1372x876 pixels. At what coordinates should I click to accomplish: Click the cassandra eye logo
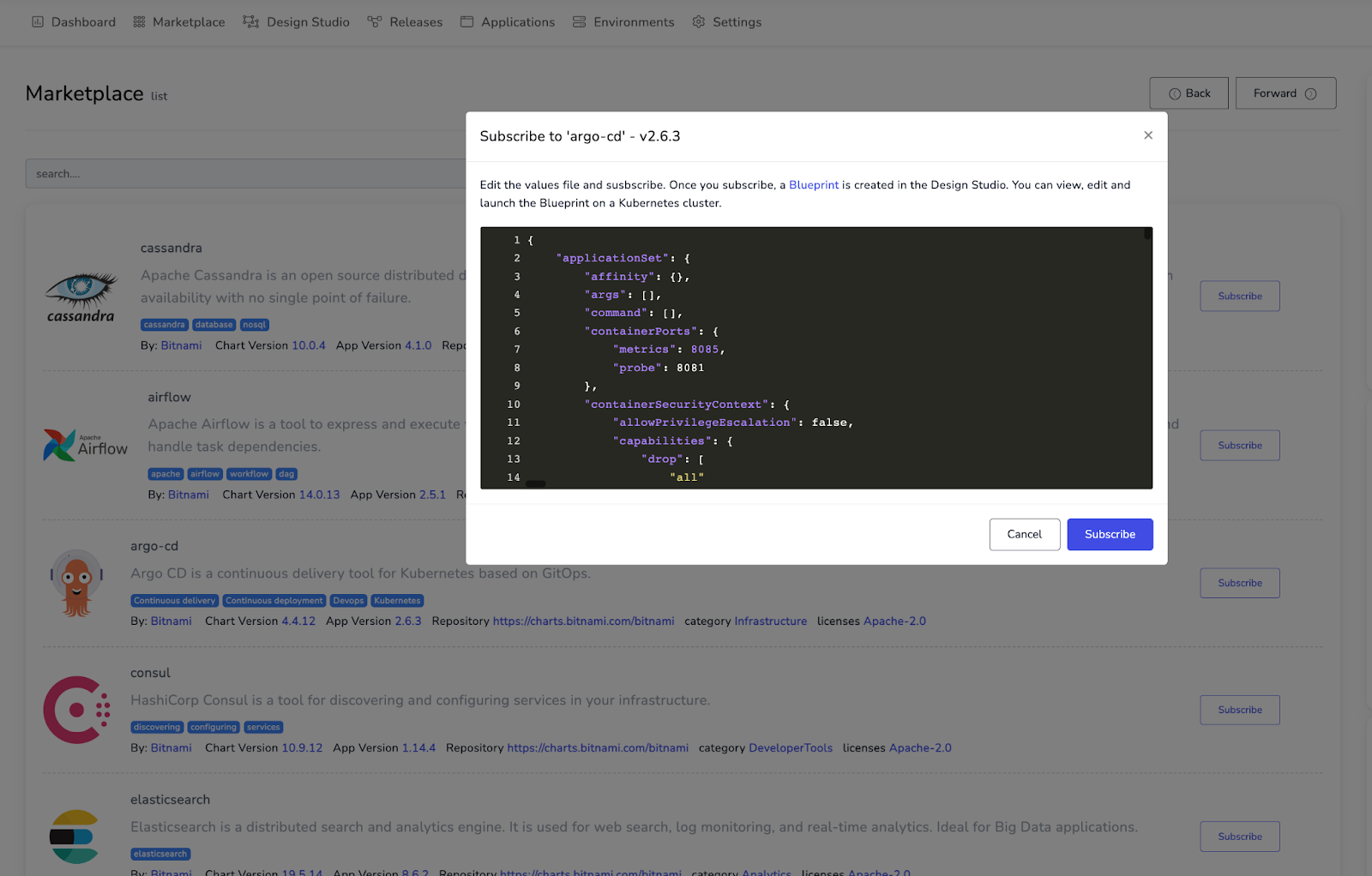(x=81, y=297)
